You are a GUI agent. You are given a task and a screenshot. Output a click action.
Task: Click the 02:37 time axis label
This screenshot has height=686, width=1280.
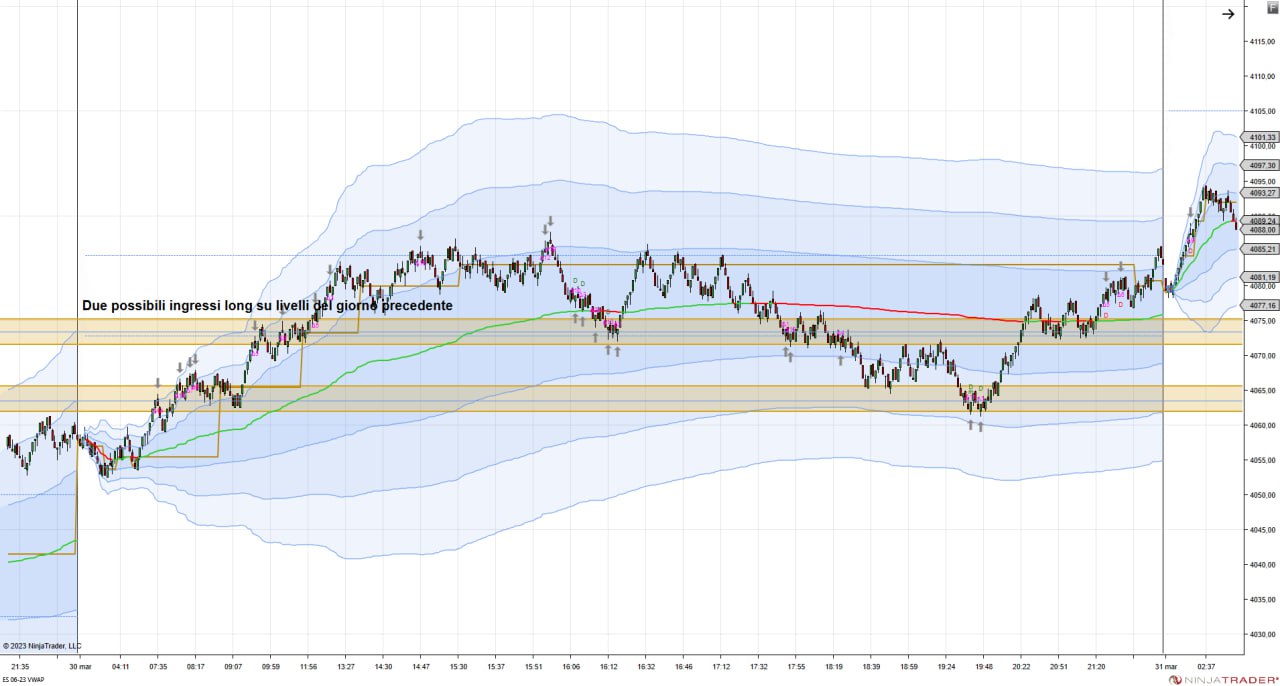coord(1205,666)
